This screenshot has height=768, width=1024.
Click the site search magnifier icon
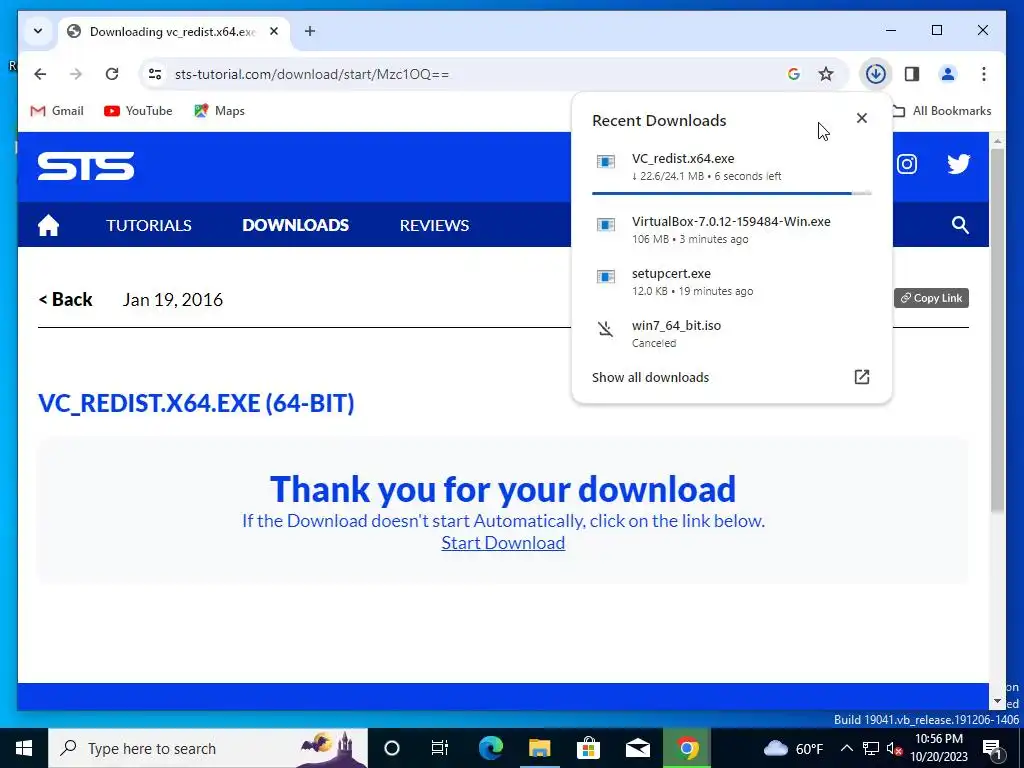(960, 225)
